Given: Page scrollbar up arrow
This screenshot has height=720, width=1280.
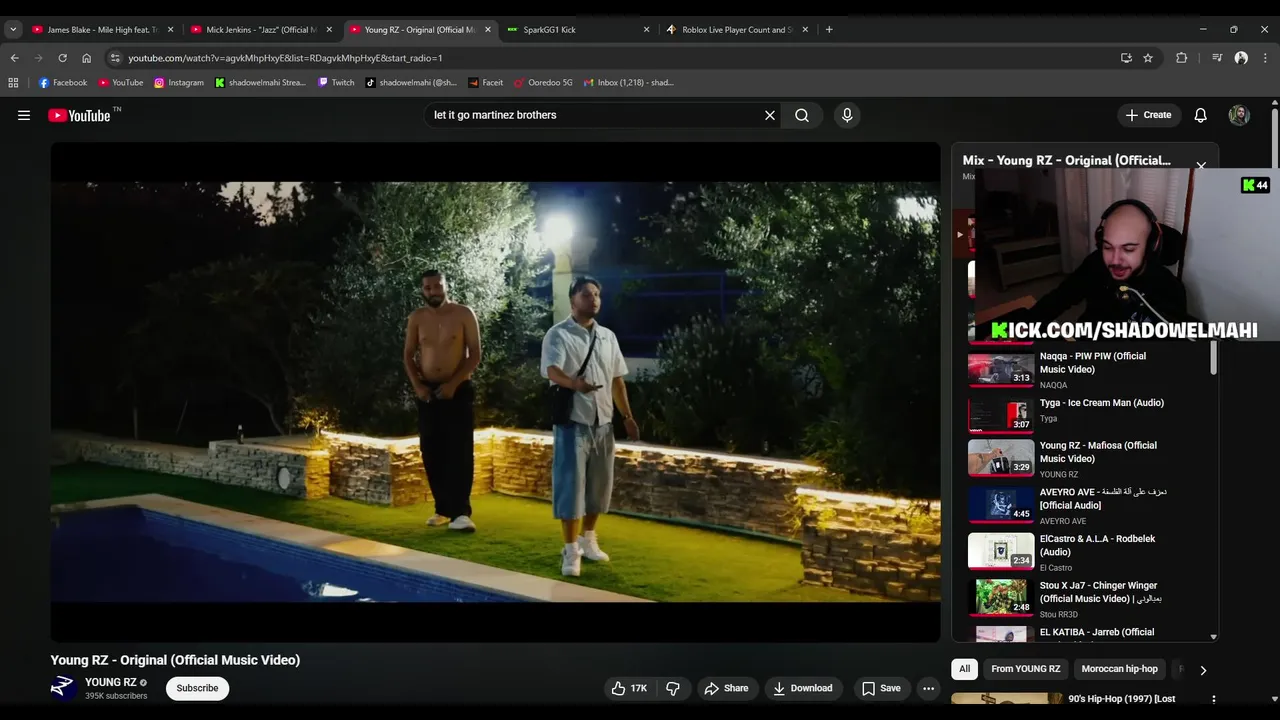Looking at the screenshot, I should point(1274,103).
